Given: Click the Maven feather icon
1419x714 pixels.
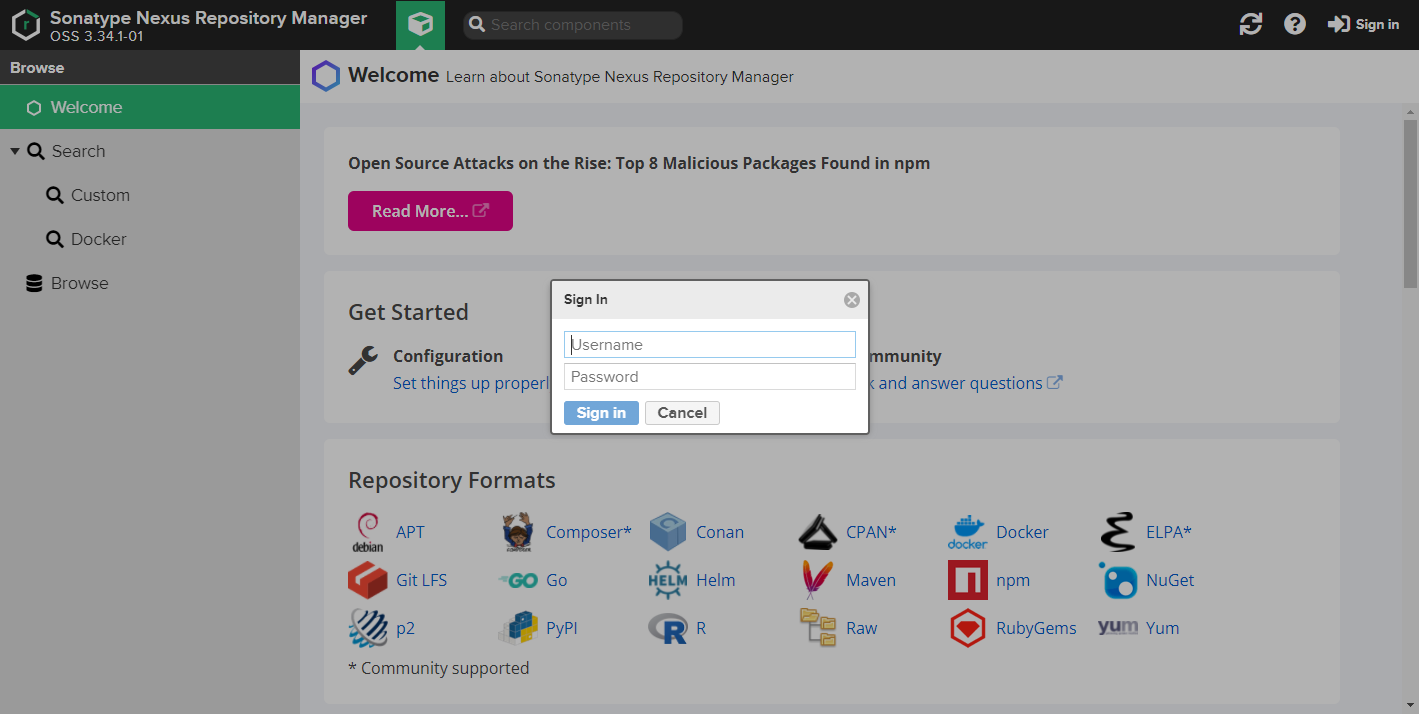Looking at the screenshot, I should tap(817, 580).
